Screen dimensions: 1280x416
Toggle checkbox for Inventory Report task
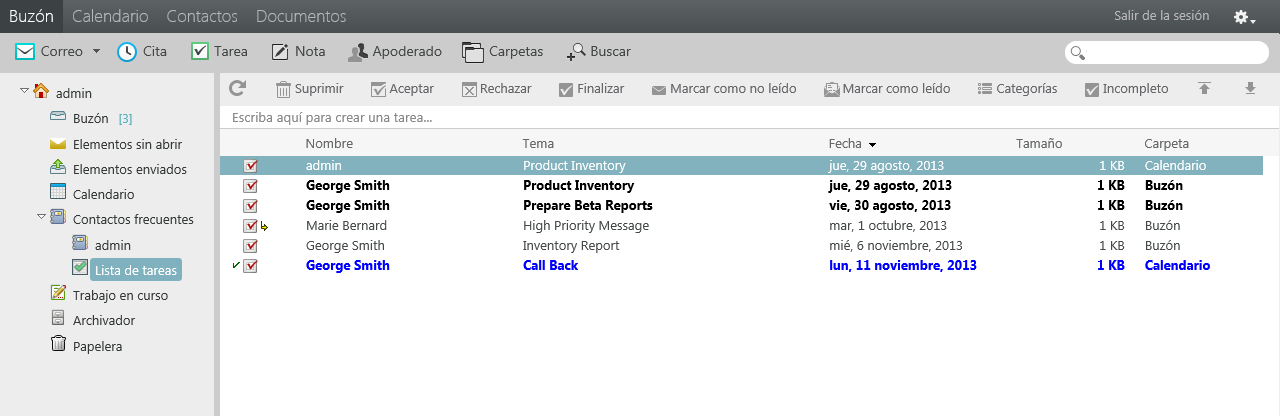click(250, 245)
